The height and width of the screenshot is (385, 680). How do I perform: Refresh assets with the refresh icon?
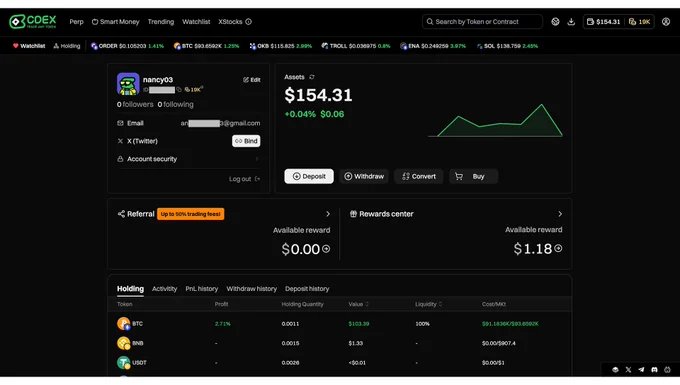[312, 77]
